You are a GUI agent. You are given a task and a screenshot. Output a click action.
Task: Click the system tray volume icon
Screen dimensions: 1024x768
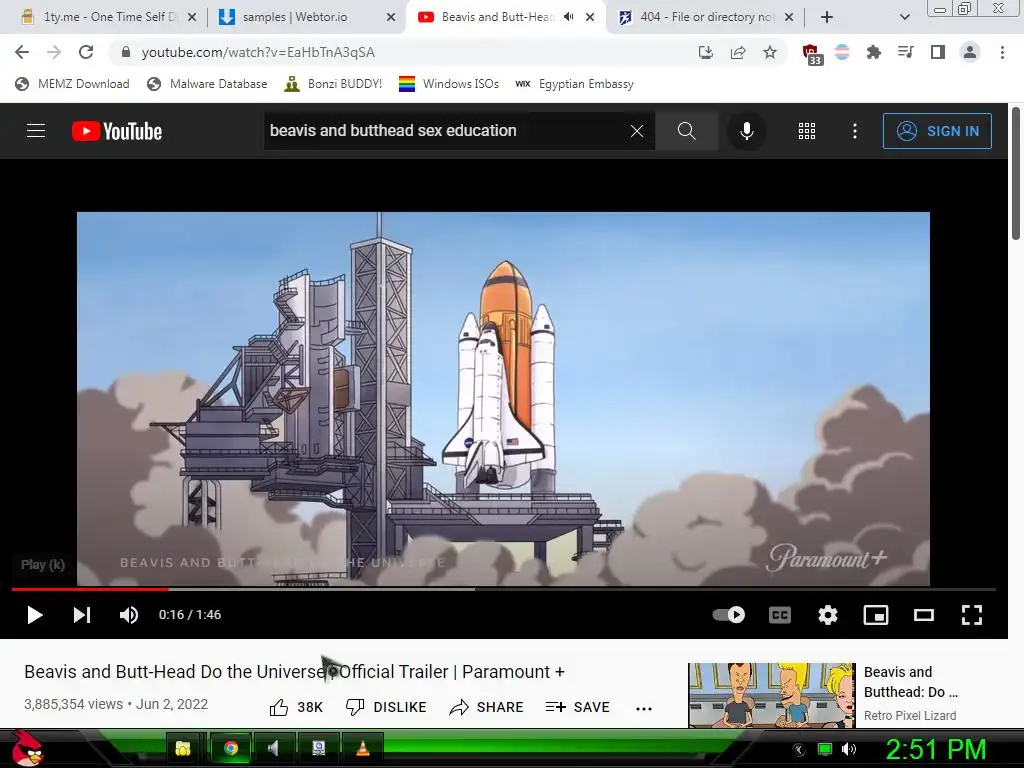coord(848,749)
